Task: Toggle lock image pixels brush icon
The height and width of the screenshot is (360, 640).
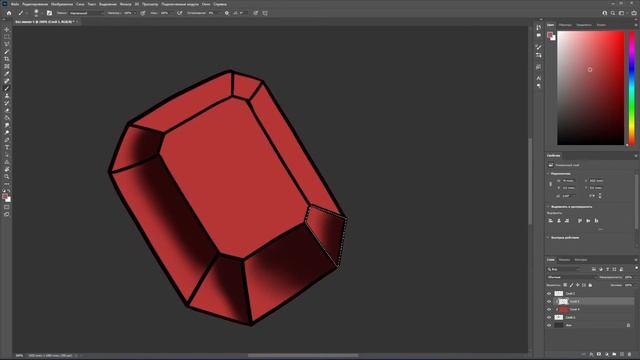Action: point(571,285)
